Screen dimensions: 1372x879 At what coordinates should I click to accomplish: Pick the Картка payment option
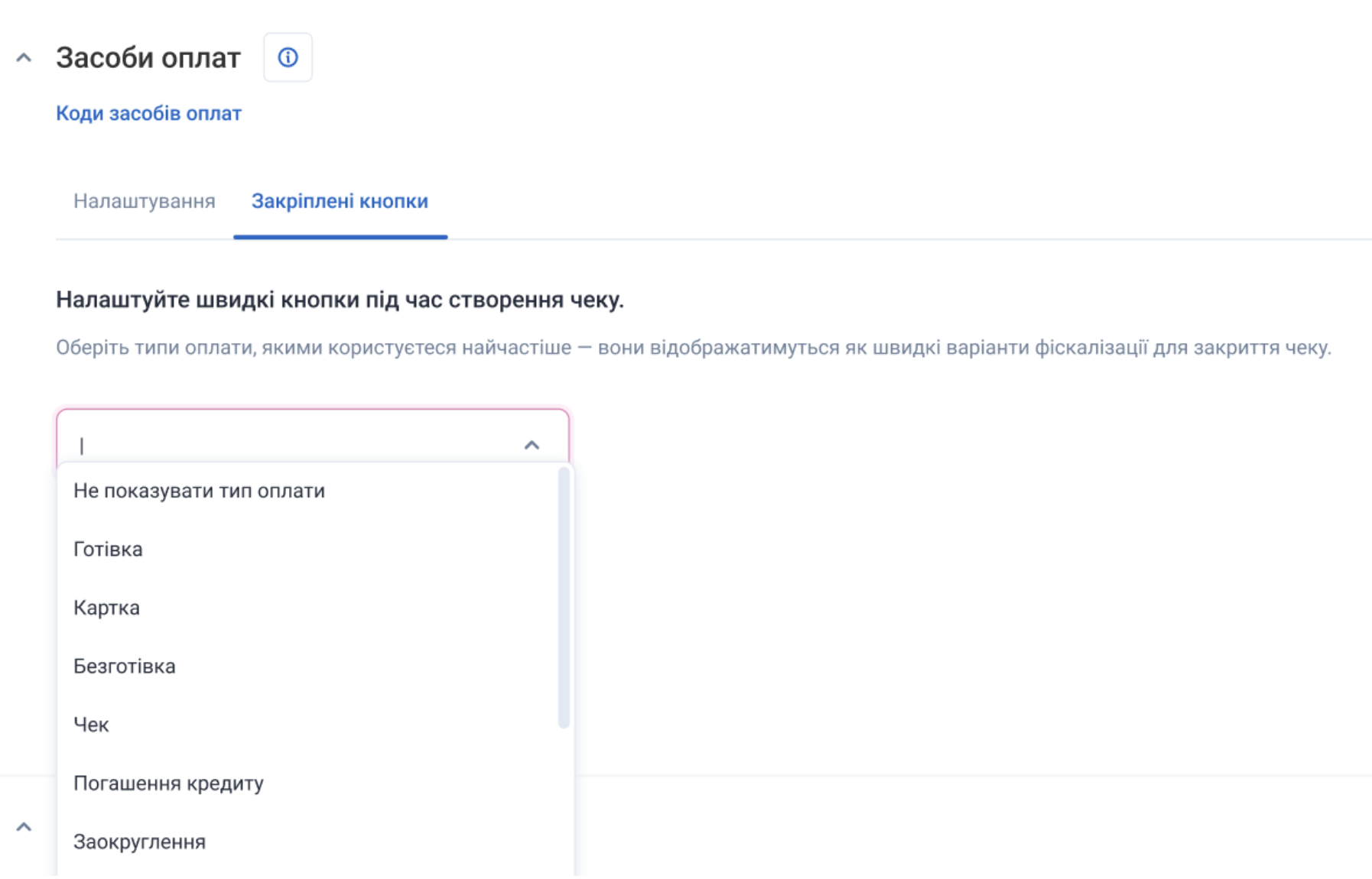coord(106,608)
